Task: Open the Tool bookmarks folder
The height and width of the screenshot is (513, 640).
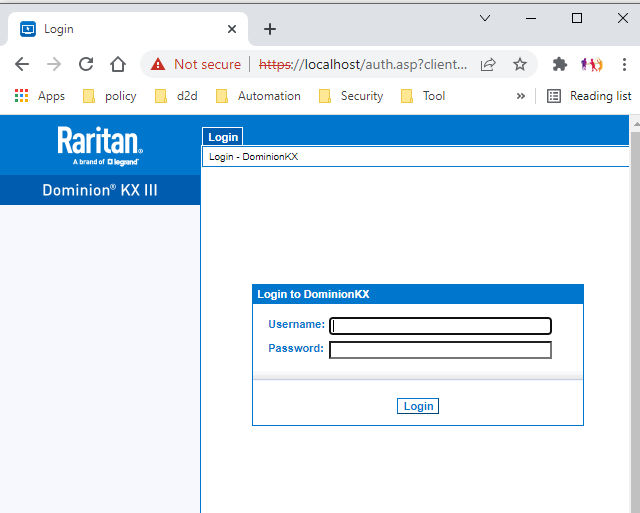Action: [423, 96]
